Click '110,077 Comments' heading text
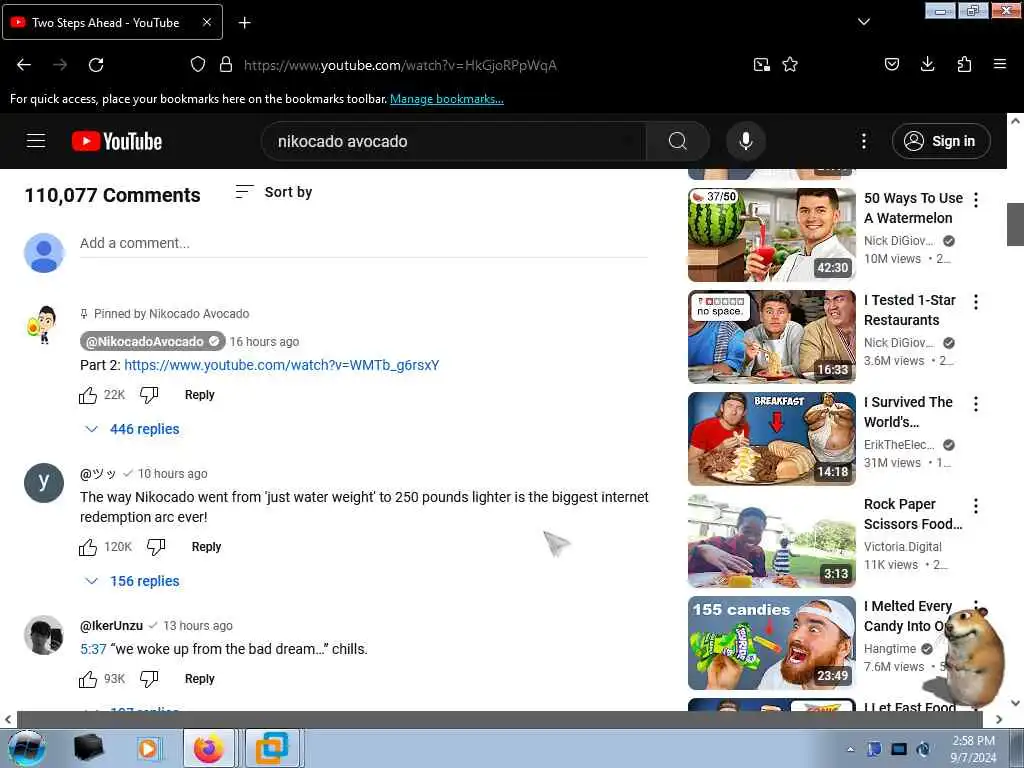Image resolution: width=1024 pixels, height=768 pixels. point(112,195)
